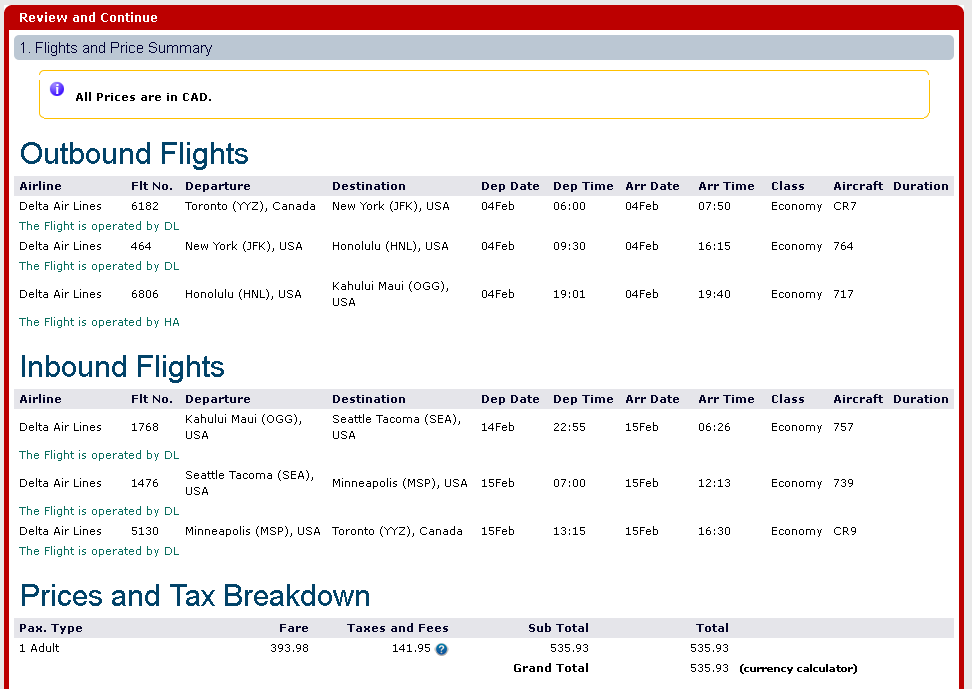Image resolution: width=972 pixels, height=689 pixels.
Task: Click the "All Prices are in CAD." notice text
Action: [144, 97]
